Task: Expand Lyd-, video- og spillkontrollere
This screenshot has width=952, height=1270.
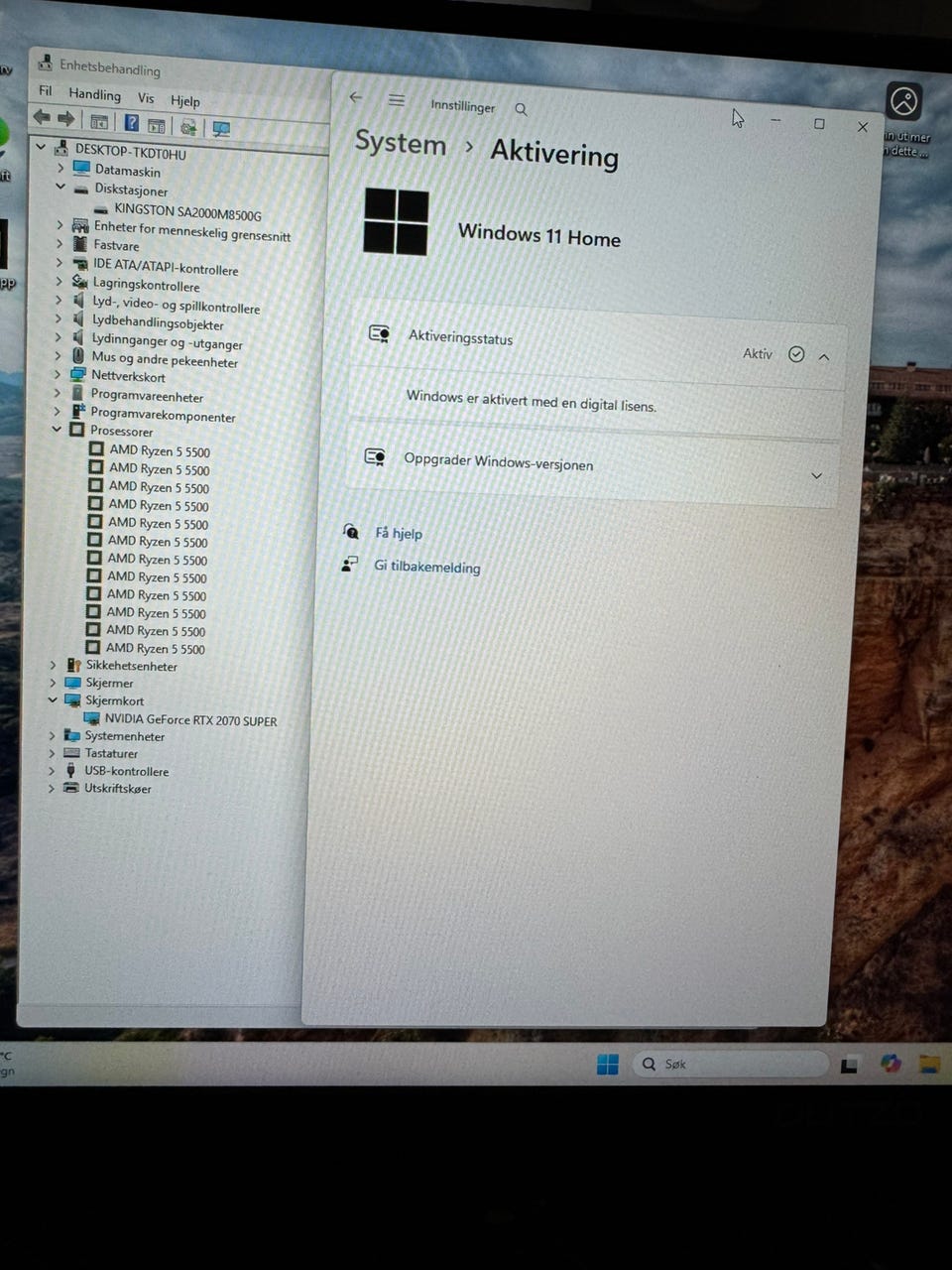Action: (x=59, y=300)
